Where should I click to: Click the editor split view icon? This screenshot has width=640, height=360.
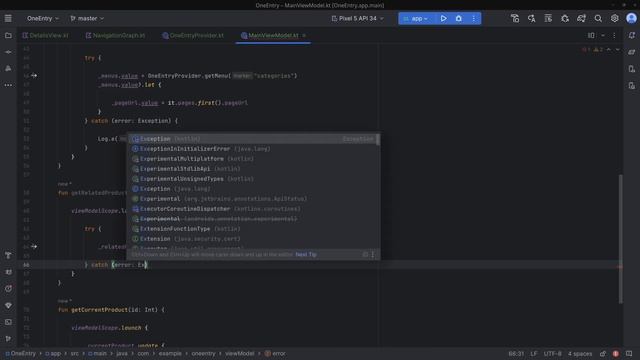[591, 36]
